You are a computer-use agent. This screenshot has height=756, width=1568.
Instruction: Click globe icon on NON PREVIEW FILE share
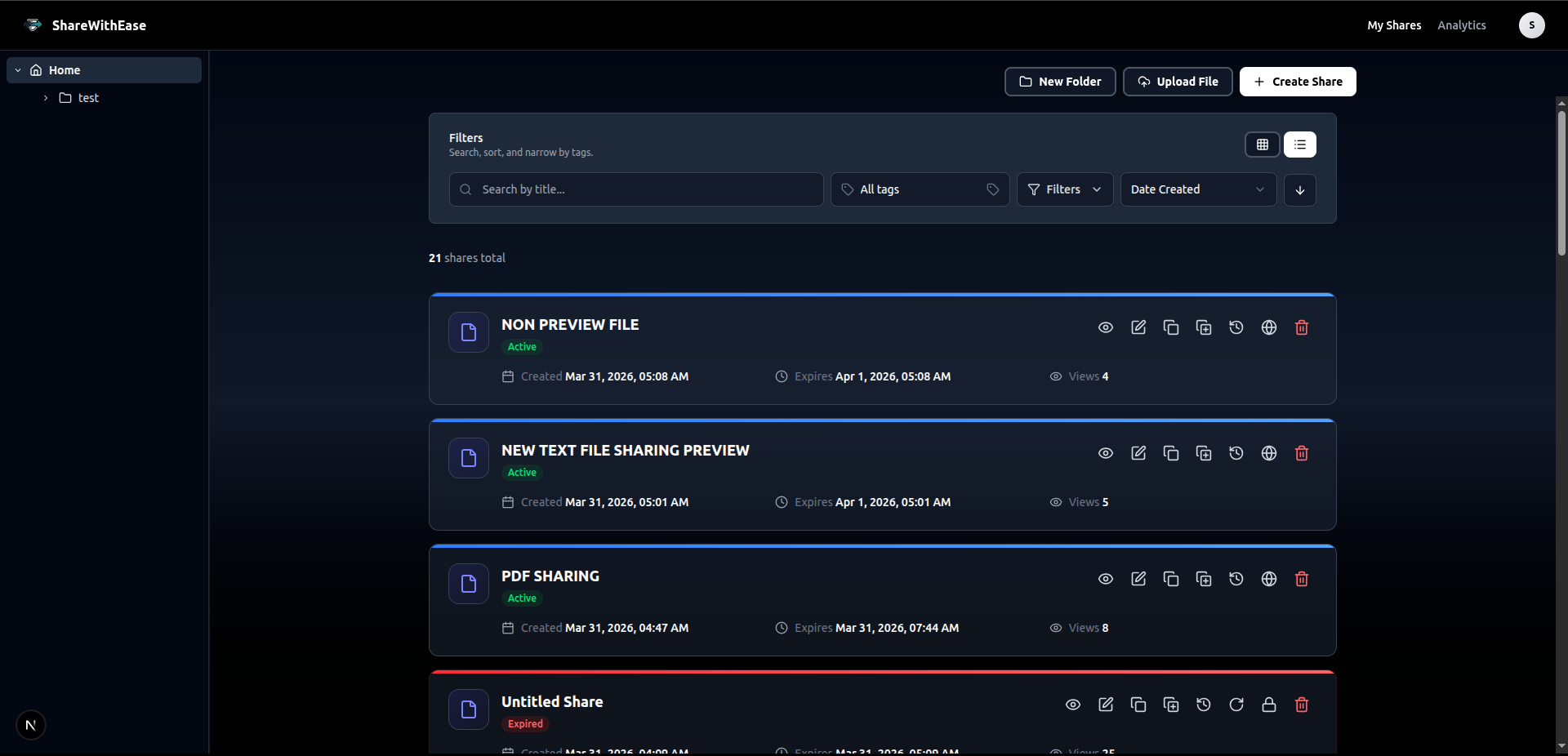1269,327
